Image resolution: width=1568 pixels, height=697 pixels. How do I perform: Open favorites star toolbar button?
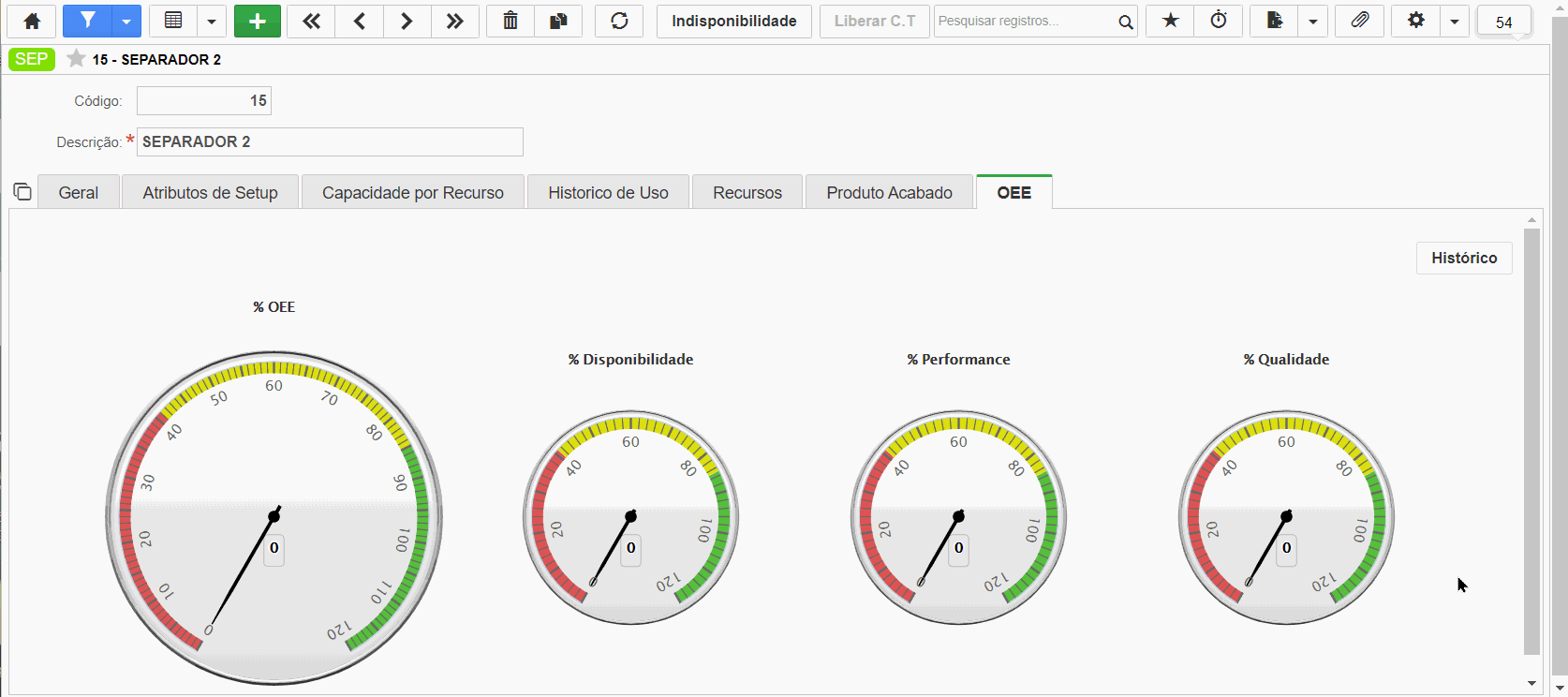[1170, 21]
